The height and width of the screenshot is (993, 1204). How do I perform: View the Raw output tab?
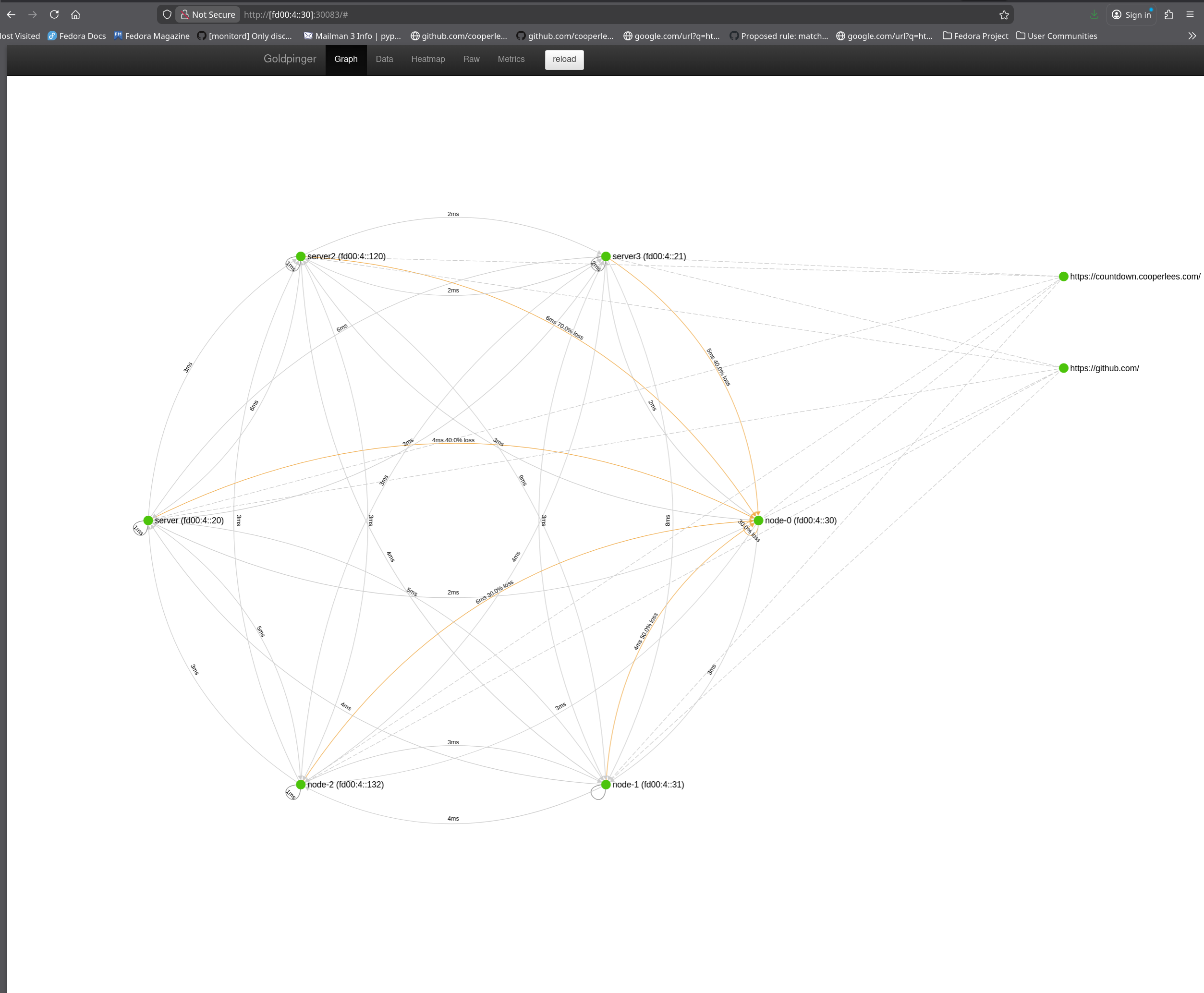(x=471, y=59)
